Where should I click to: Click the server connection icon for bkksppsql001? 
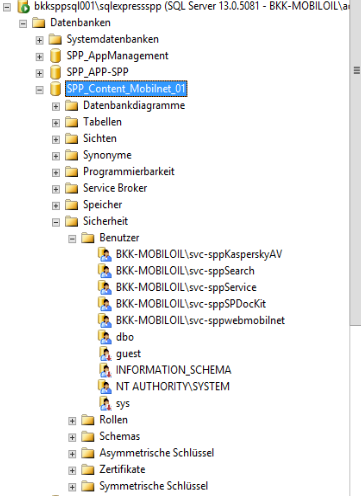pos(23,6)
